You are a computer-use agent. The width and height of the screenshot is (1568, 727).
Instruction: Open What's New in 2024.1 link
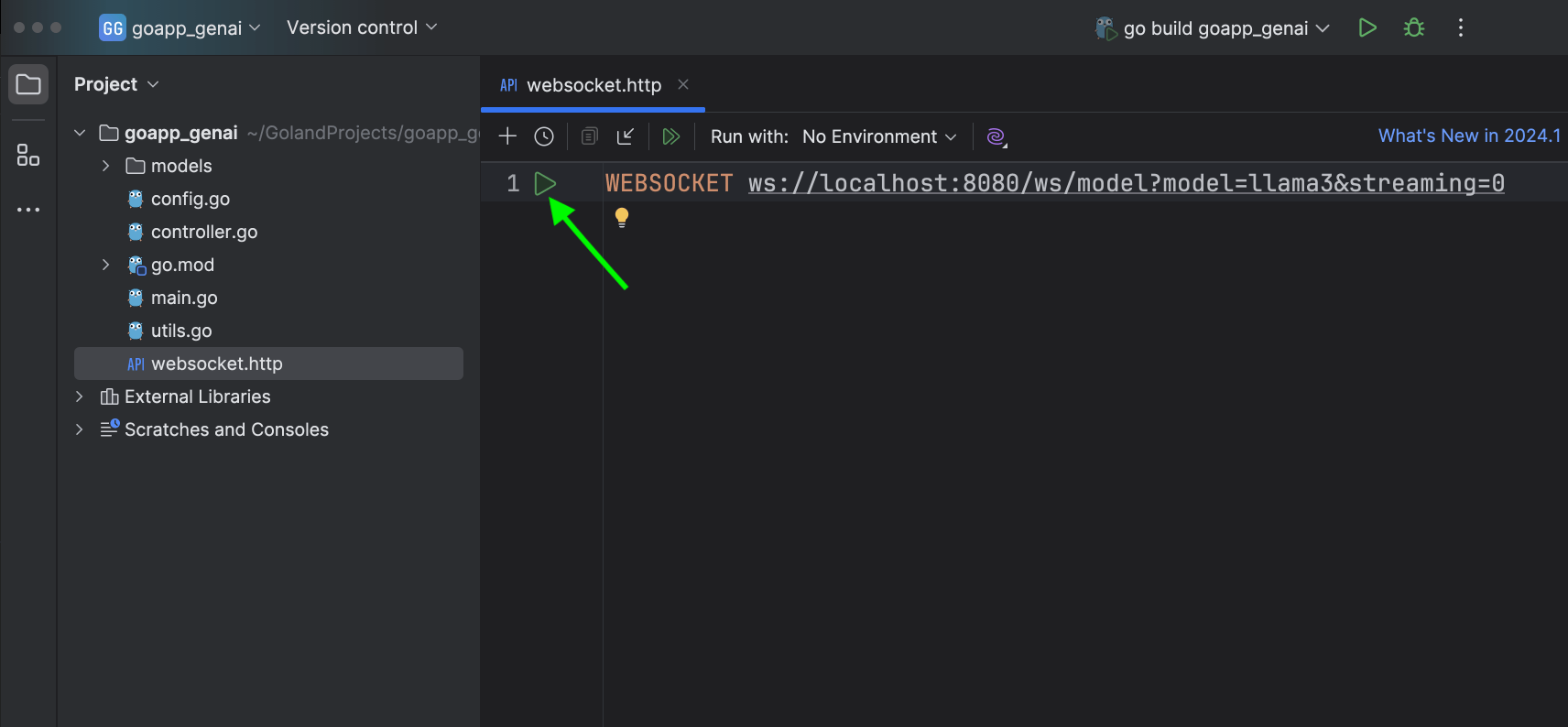[1469, 136]
